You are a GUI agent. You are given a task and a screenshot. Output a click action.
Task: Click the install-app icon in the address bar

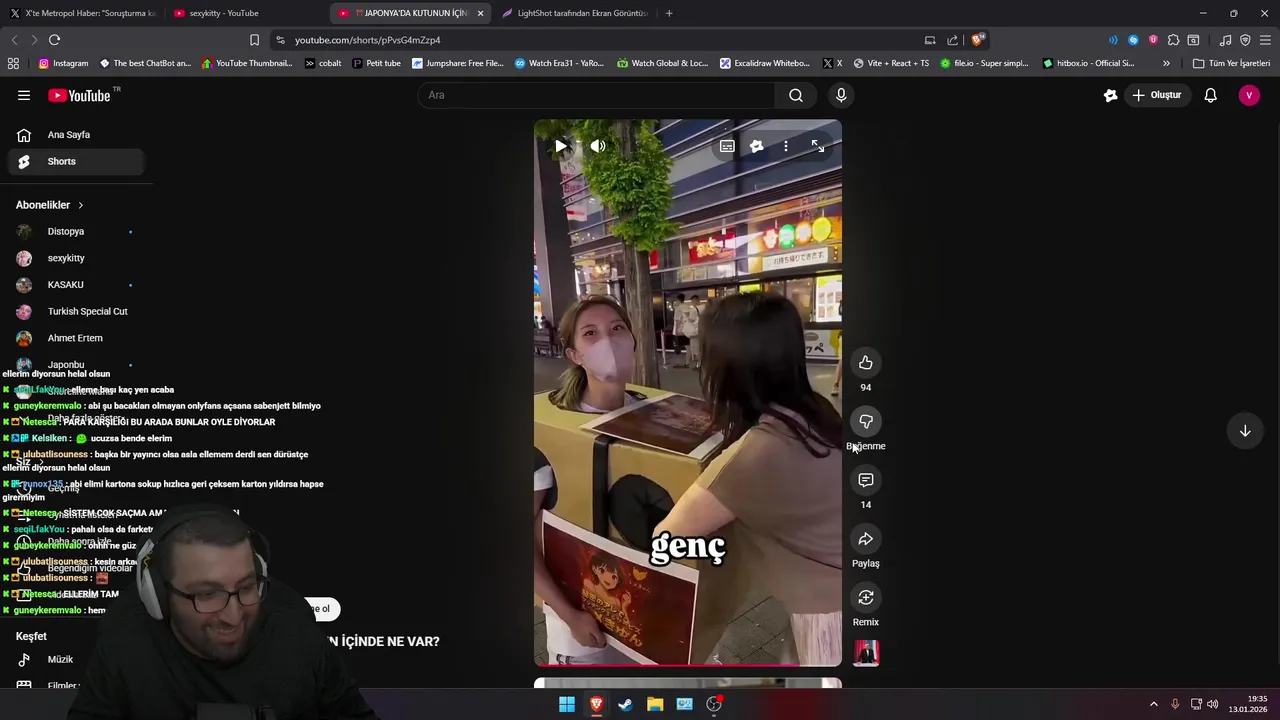point(930,40)
